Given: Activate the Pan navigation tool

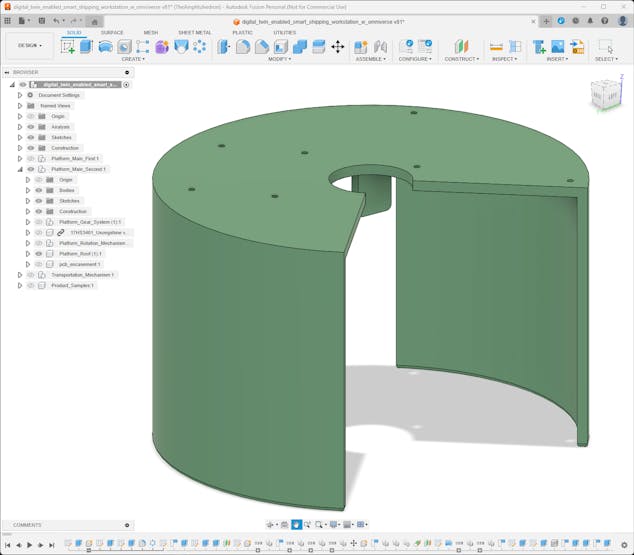Looking at the screenshot, I should [x=296, y=525].
